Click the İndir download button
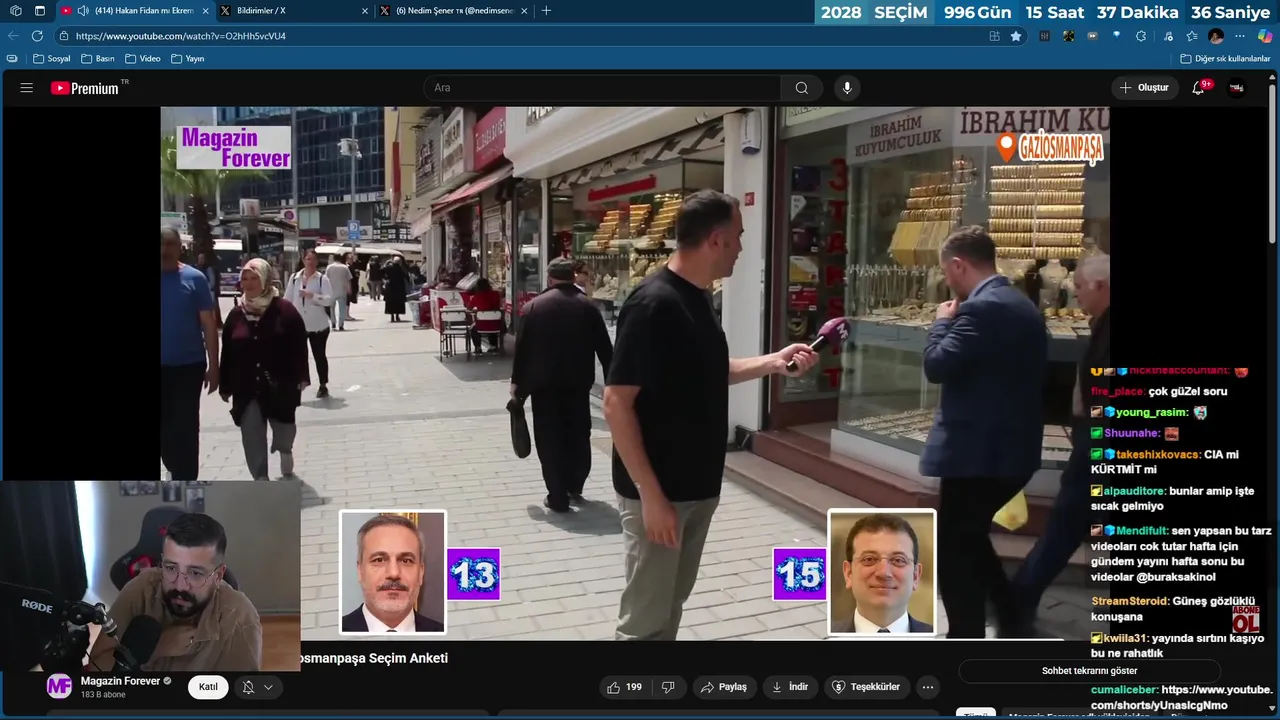Viewport: 1280px width, 720px height. (x=790, y=687)
